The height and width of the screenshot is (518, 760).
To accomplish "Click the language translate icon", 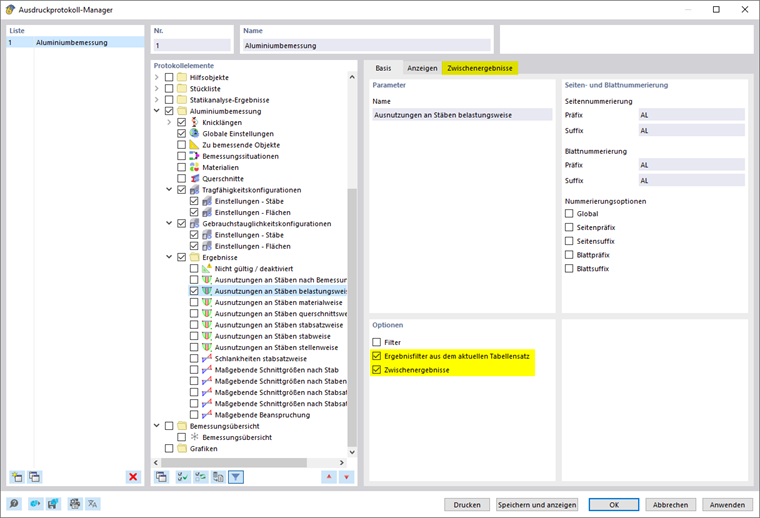I will 92,504.
